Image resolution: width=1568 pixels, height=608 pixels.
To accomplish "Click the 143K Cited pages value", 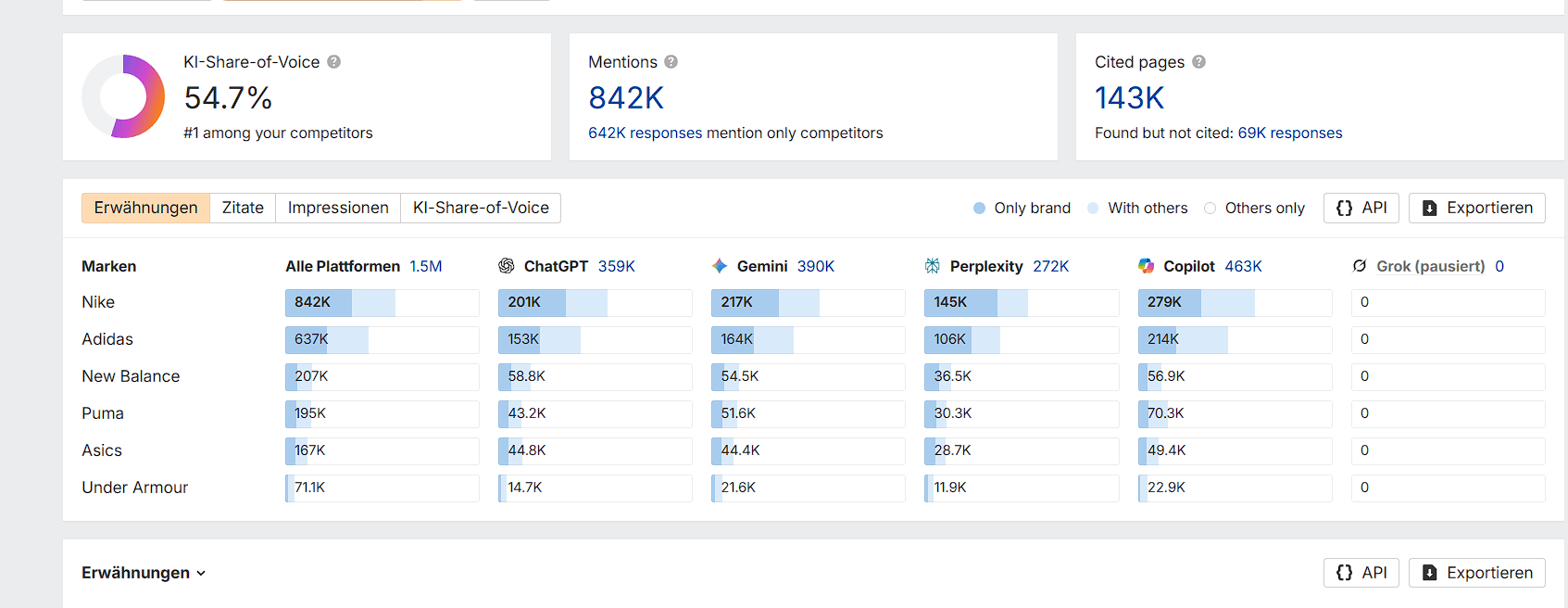I will click(1130, 98).
